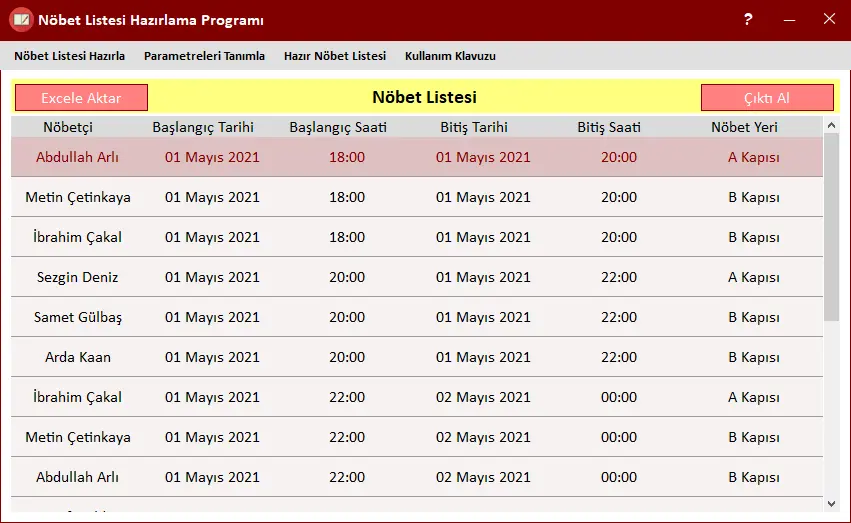The image size is (851, 523).
Task: Click B Kapısı in Samet Gülbaş row
Action: point(753,317)
